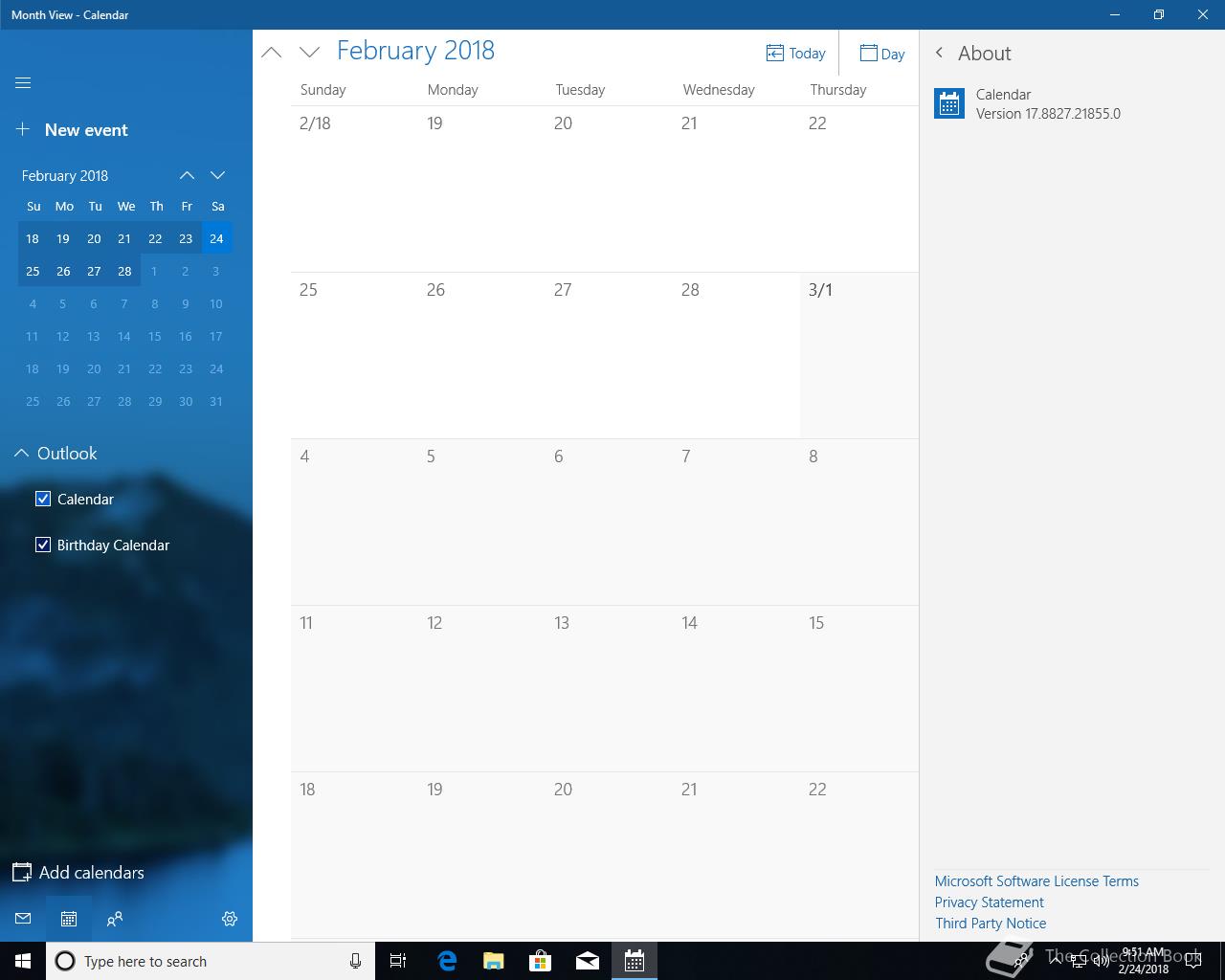Select February 24 in mini calendar
1225x980 pixels.
(x=216, y=238)
